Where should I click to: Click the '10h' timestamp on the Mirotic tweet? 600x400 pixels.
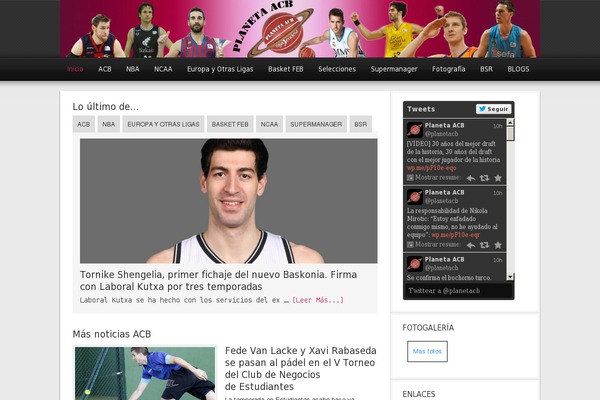pos(497,193)
